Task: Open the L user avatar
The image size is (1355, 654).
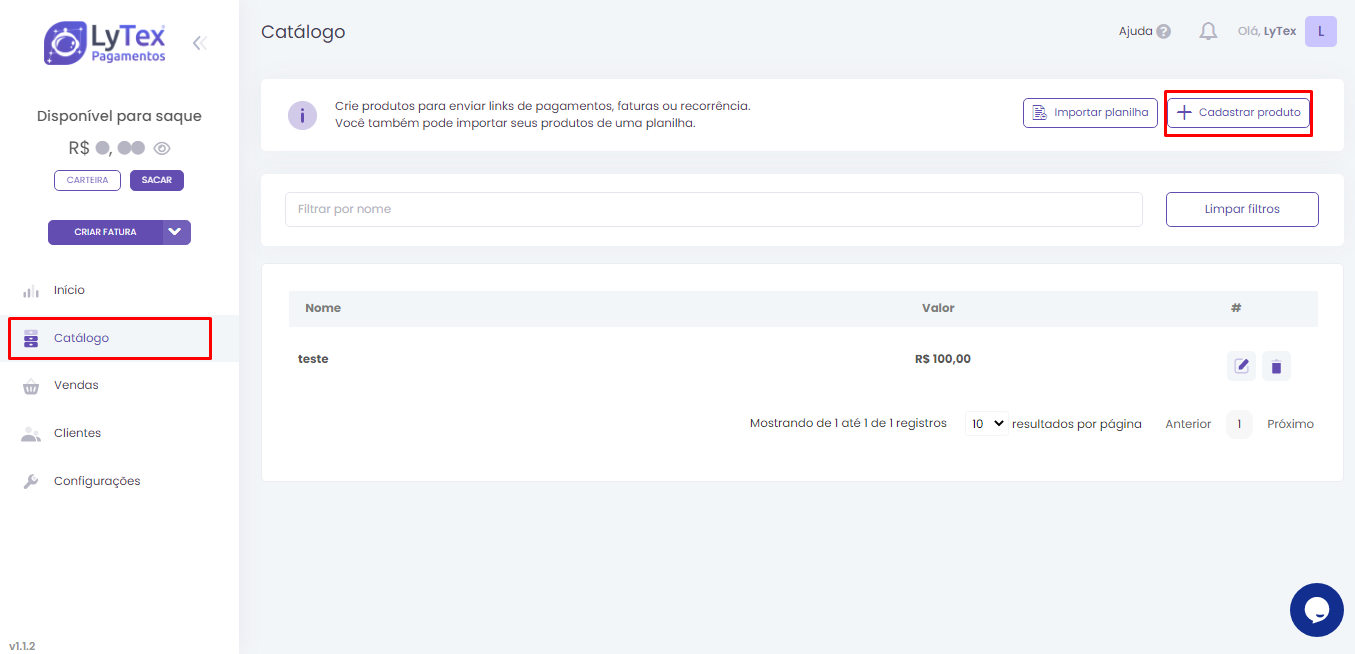Action: [1320, 32]
